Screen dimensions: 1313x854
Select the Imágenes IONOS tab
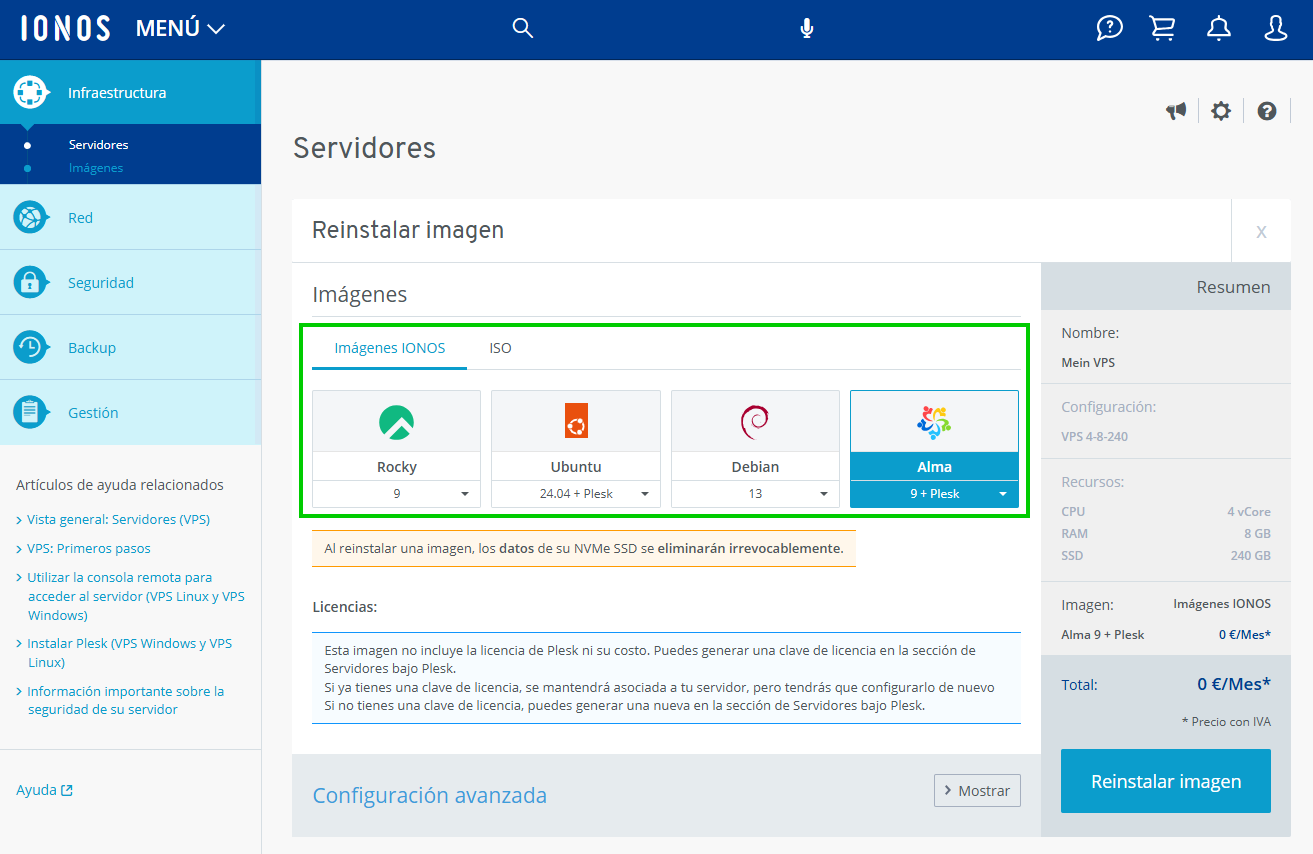[x=390, y=348]
